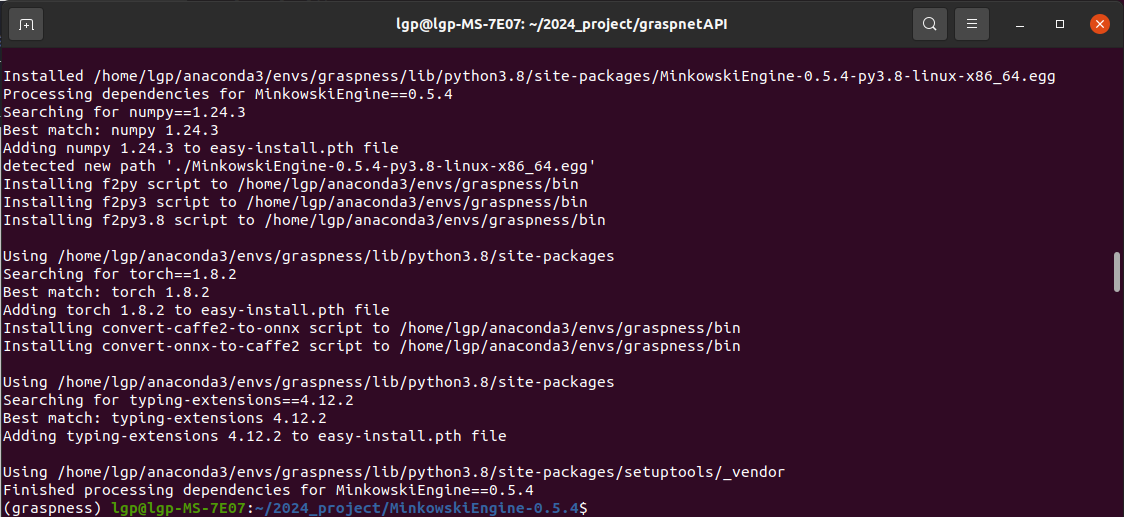Click the 'Installing f2py3.8 script' line
Screen dimensions: 1124x517
(304, 220)
